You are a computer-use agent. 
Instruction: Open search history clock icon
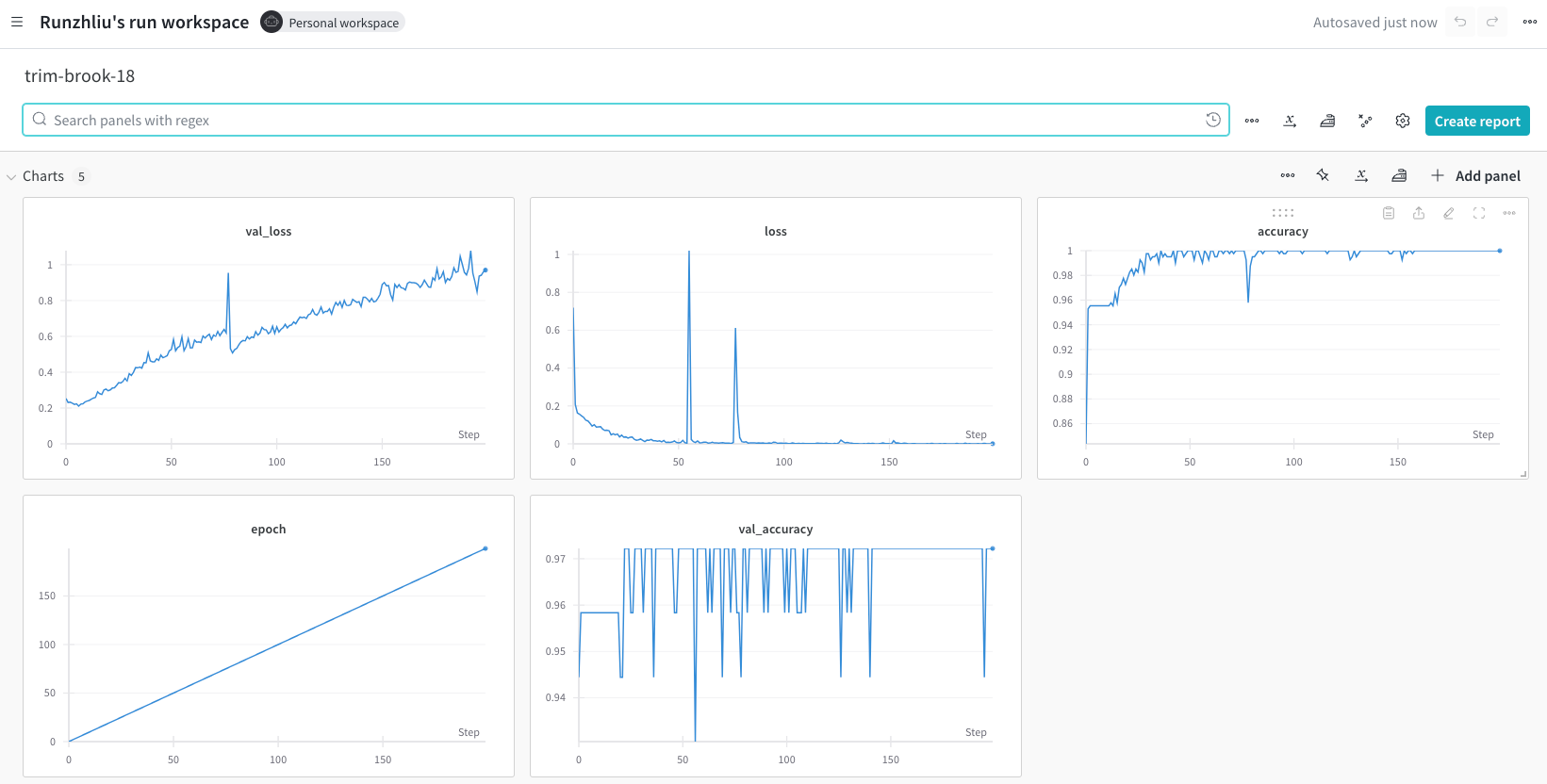[x=1213, y=120]
